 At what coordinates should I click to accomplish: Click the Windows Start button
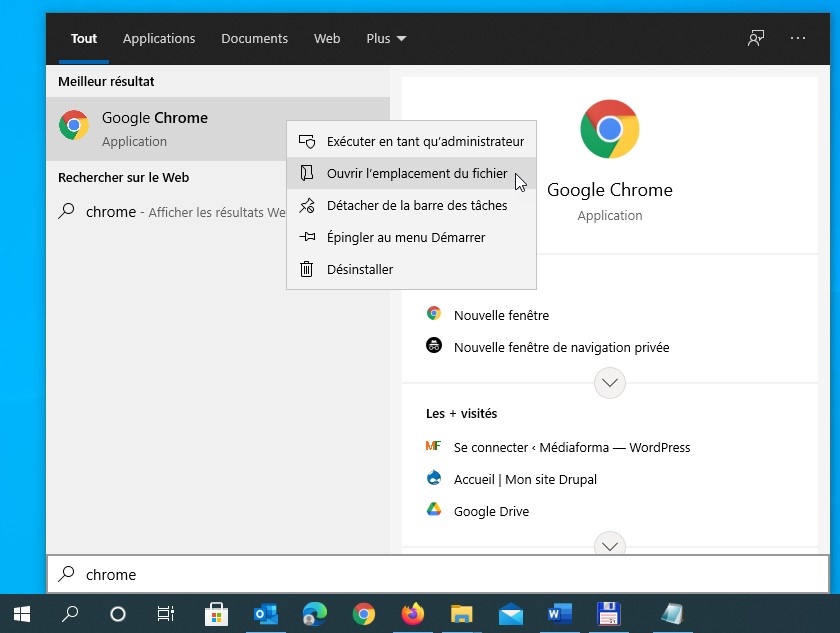coord(21,614)
